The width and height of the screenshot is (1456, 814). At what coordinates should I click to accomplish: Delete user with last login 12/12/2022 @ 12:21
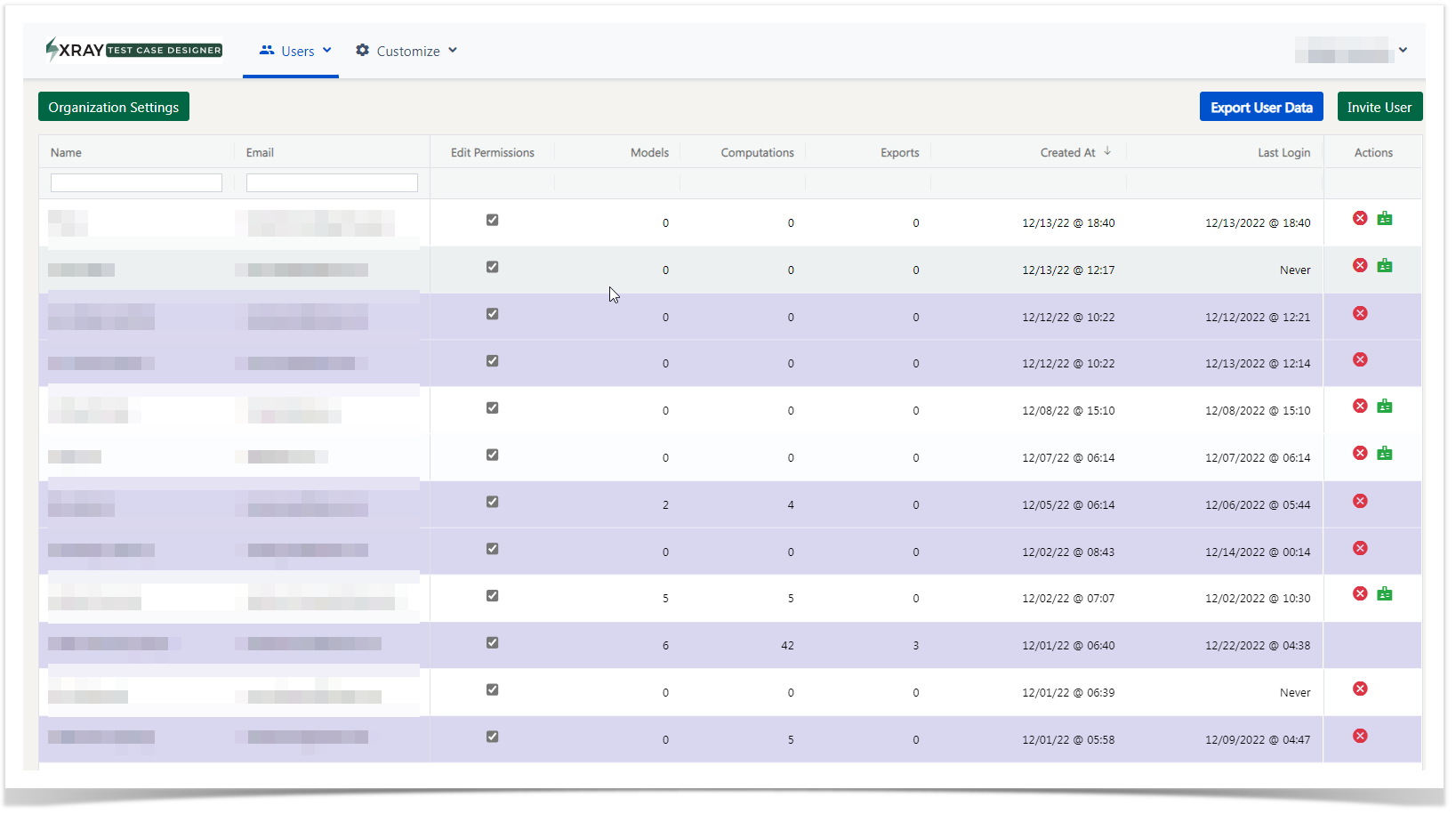(1360, 313)
